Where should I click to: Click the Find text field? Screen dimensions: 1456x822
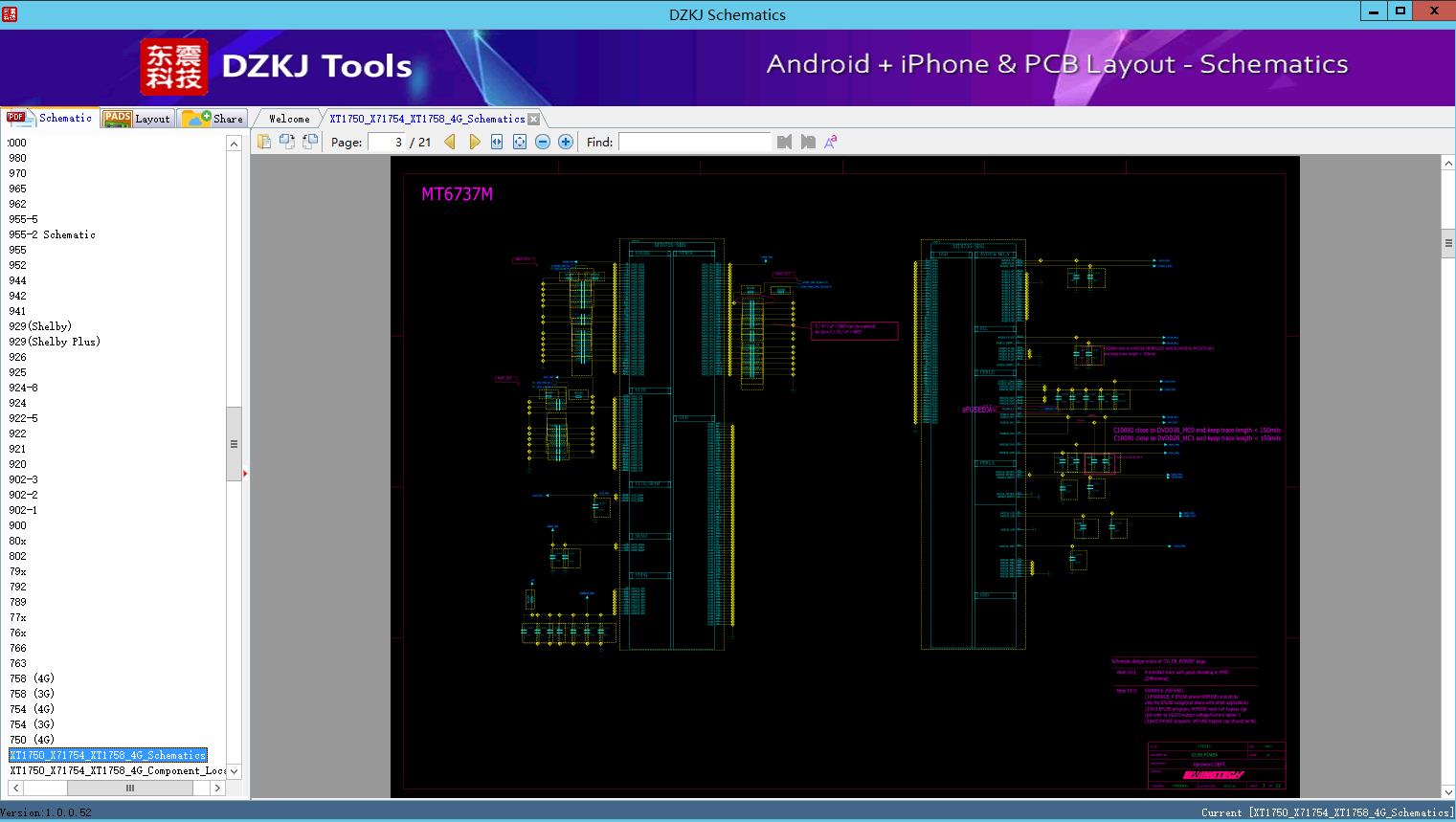tap(694, 142)
